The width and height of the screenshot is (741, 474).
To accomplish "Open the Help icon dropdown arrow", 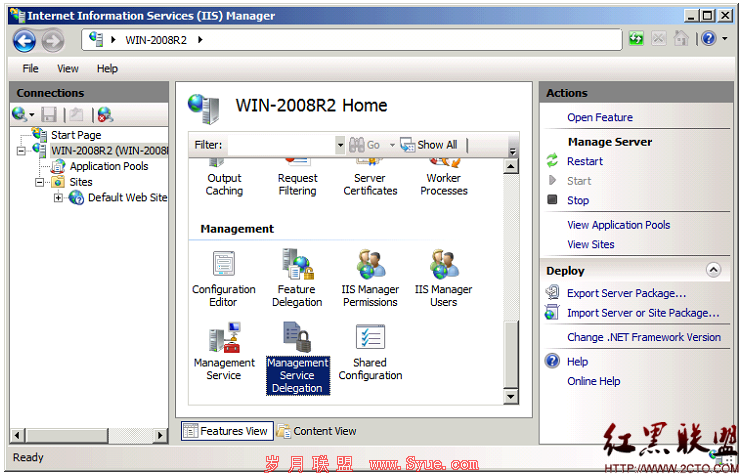I will 724,38.
